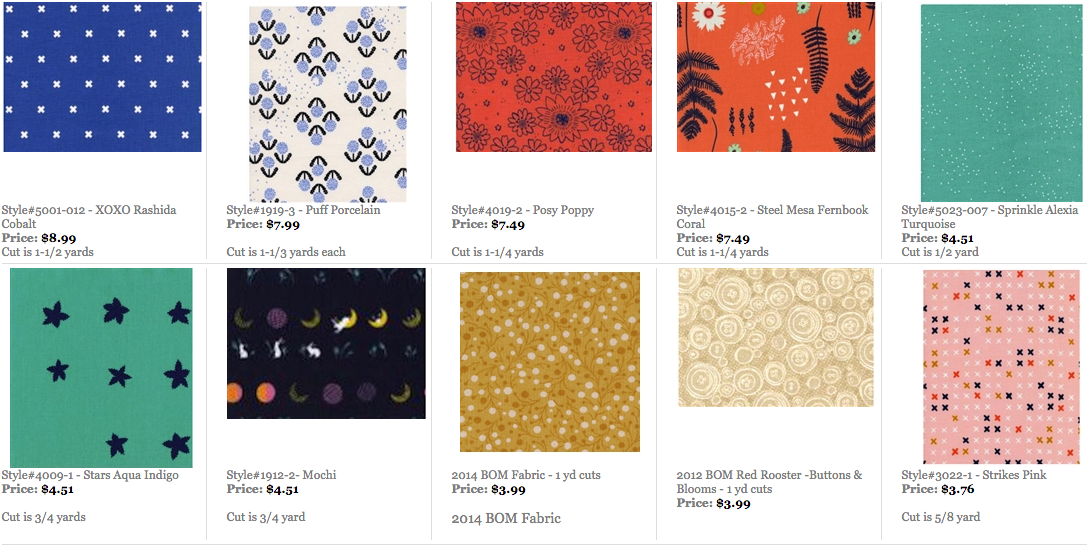Click the Sprinkle Alexia Turquoise fabric image
This screenshot has width=1087, height=546.
pos(1000,103)
